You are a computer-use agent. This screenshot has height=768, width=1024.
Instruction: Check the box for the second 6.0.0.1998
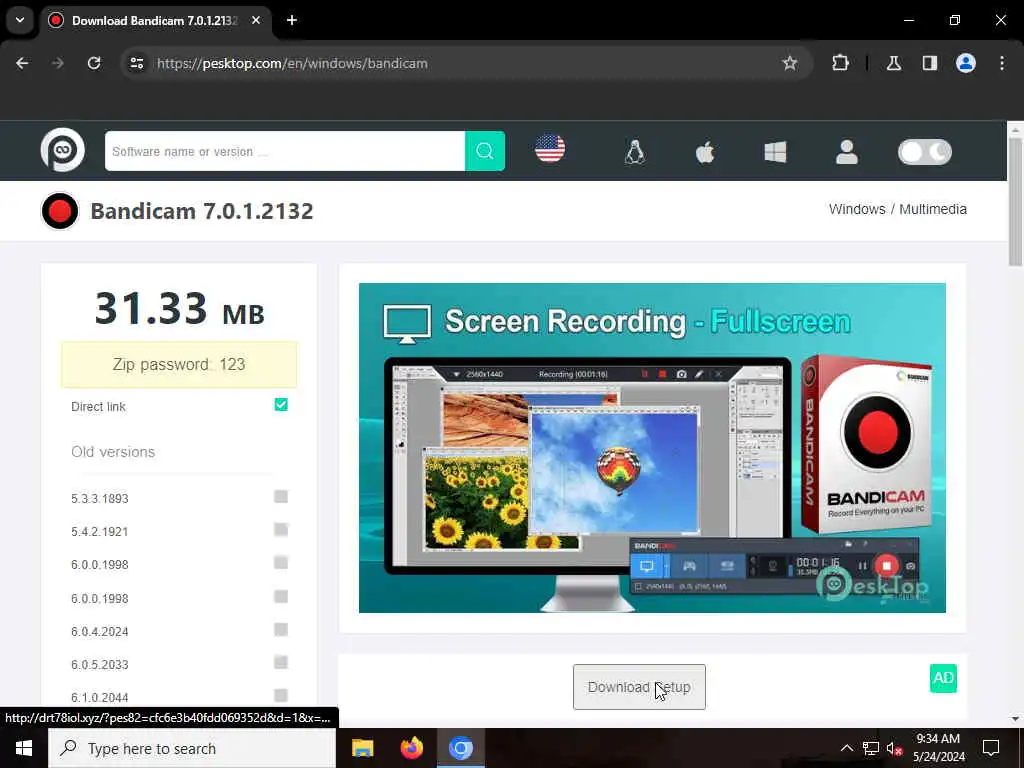(x=281, y=596)
